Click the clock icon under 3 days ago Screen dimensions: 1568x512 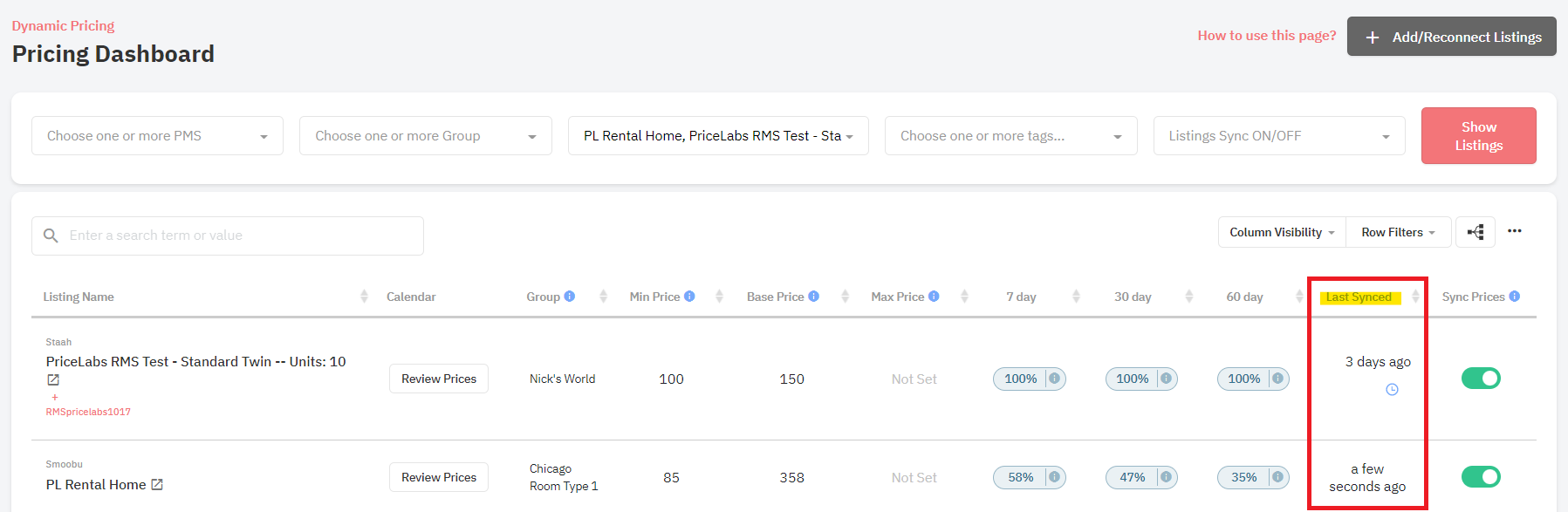1392,390
